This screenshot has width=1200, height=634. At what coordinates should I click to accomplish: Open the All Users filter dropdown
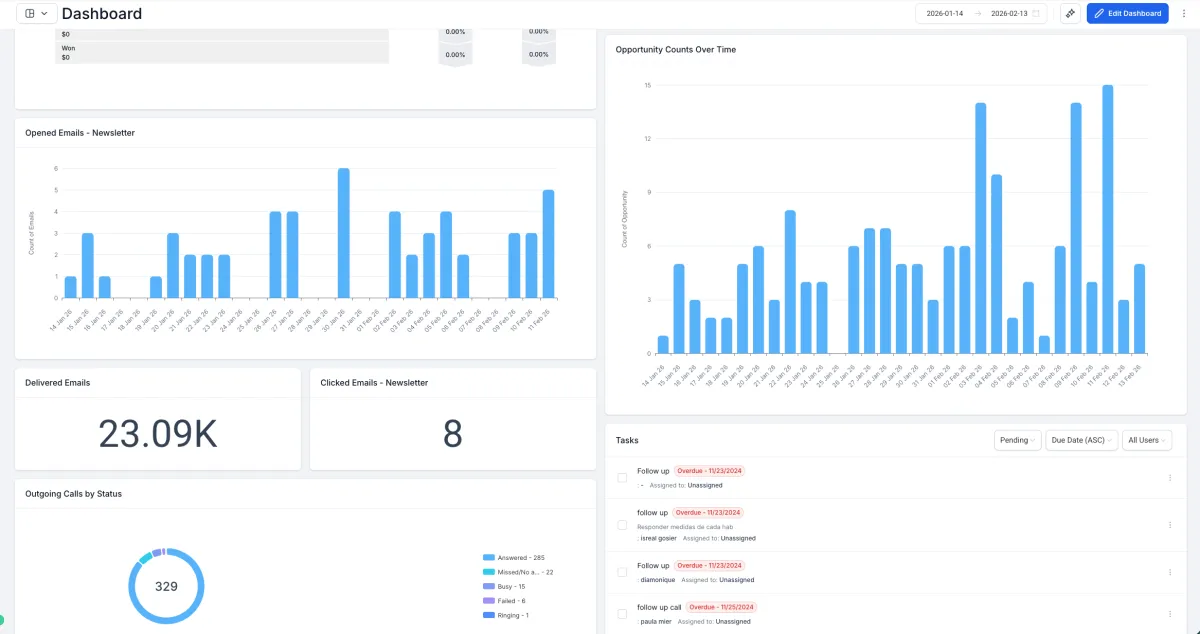pos(1147,440)
